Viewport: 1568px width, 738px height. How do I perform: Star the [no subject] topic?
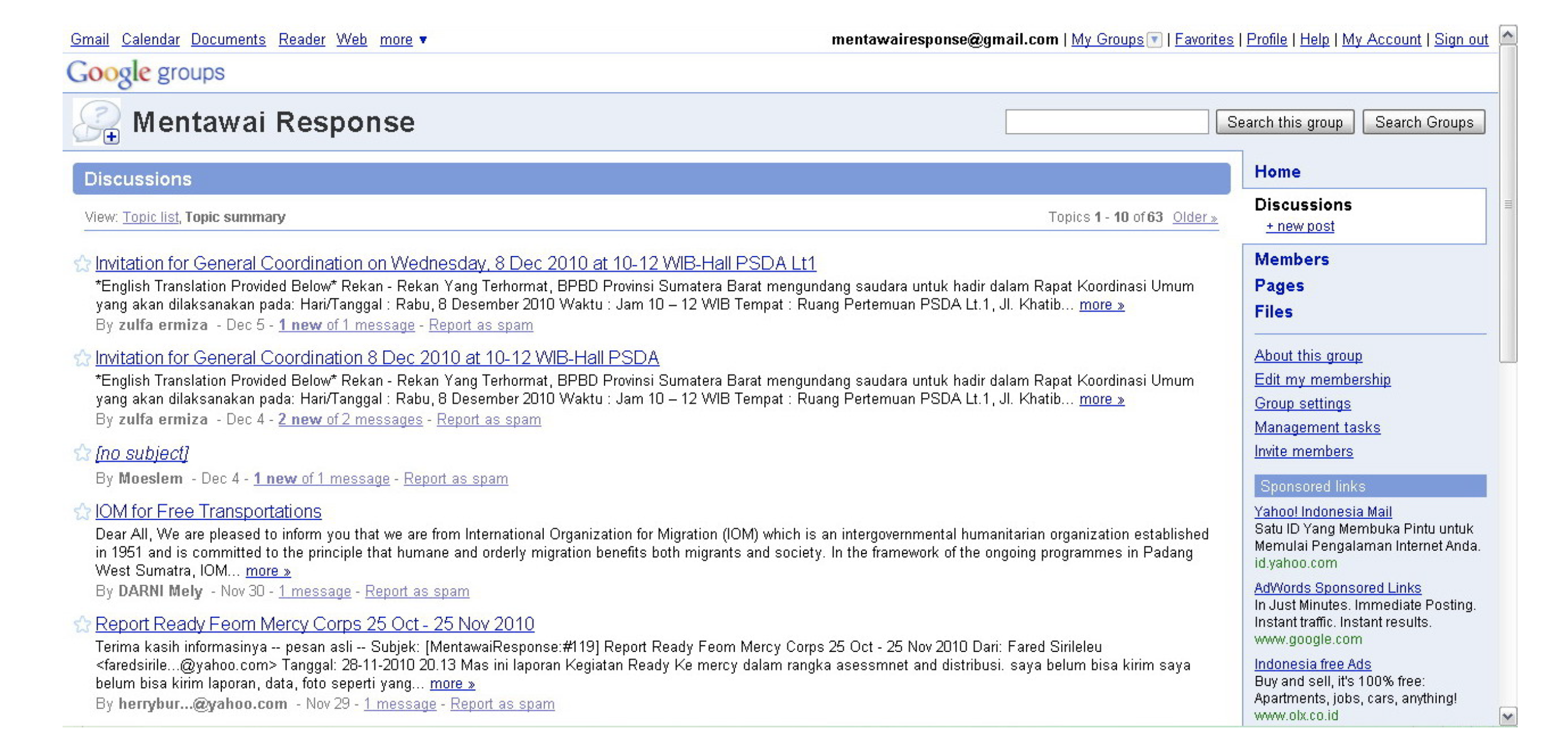[82, 453]
